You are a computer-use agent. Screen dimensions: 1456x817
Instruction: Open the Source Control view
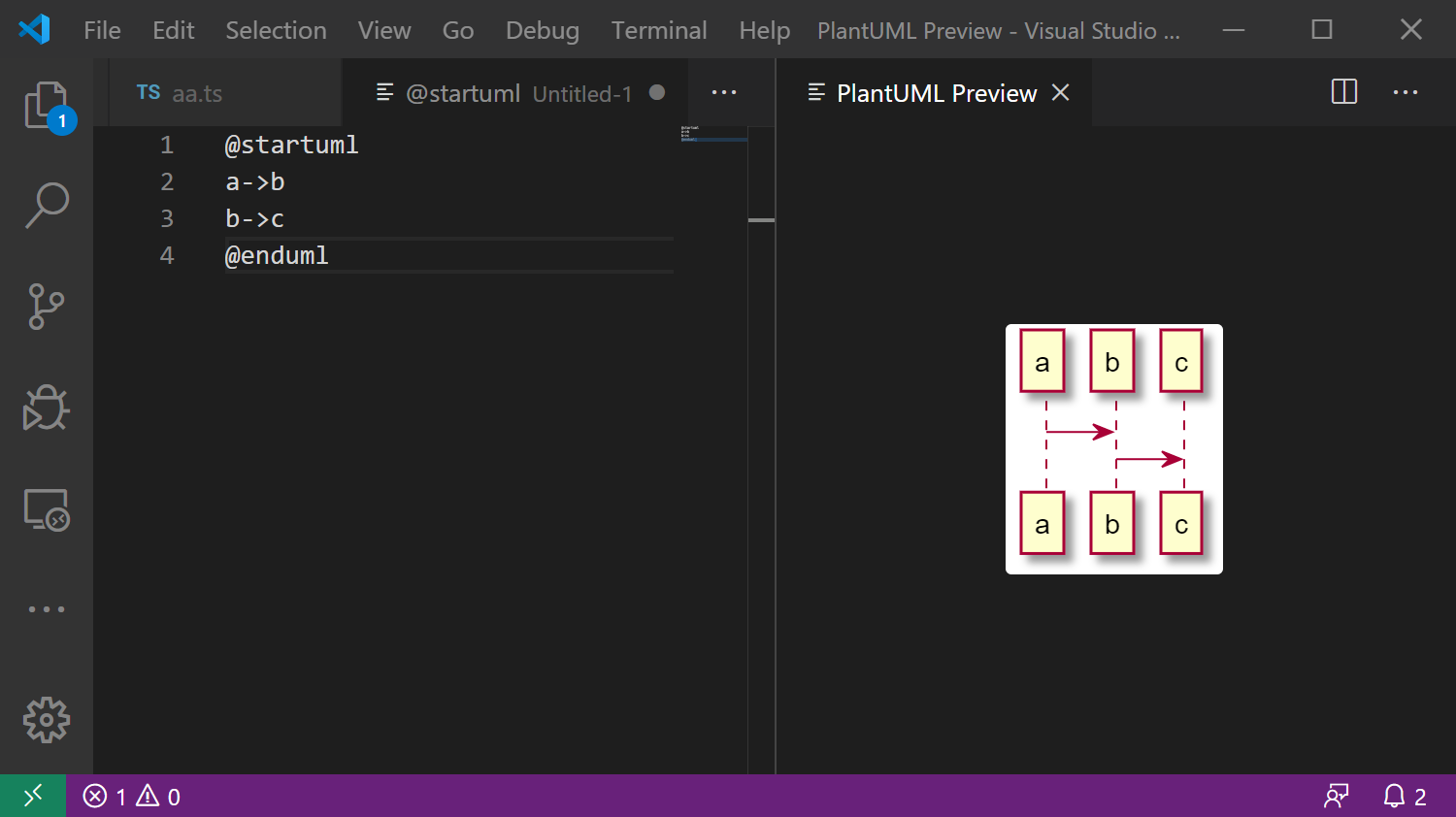[x=46, y=307]
